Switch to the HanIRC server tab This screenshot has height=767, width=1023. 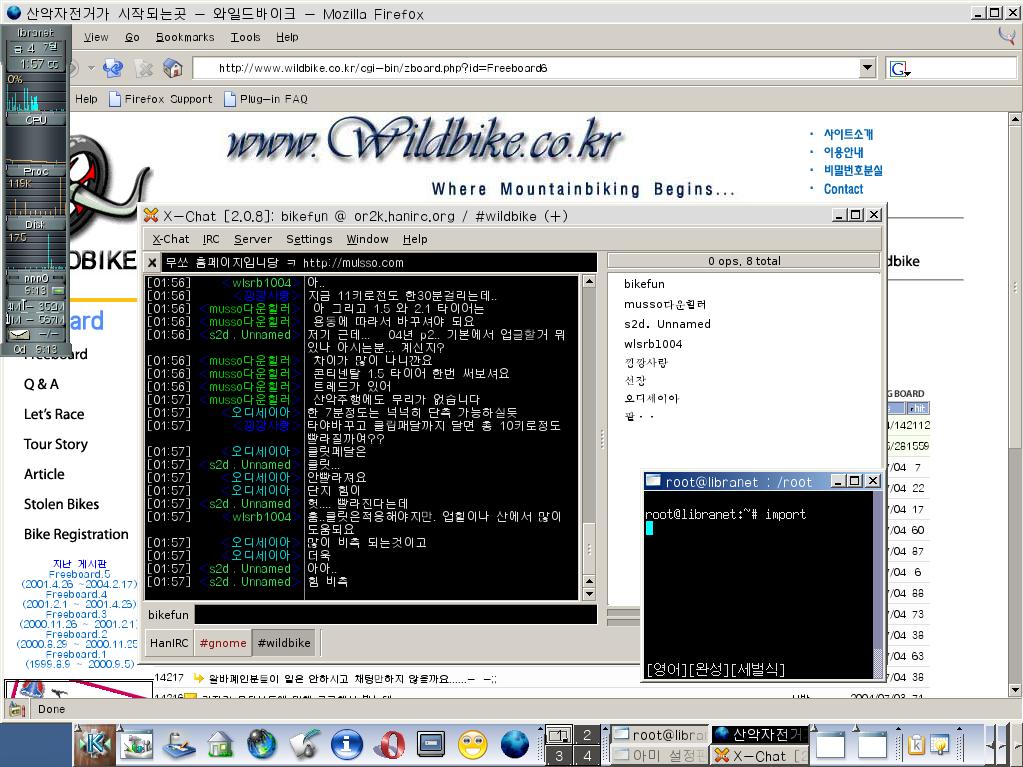(169, 643)
